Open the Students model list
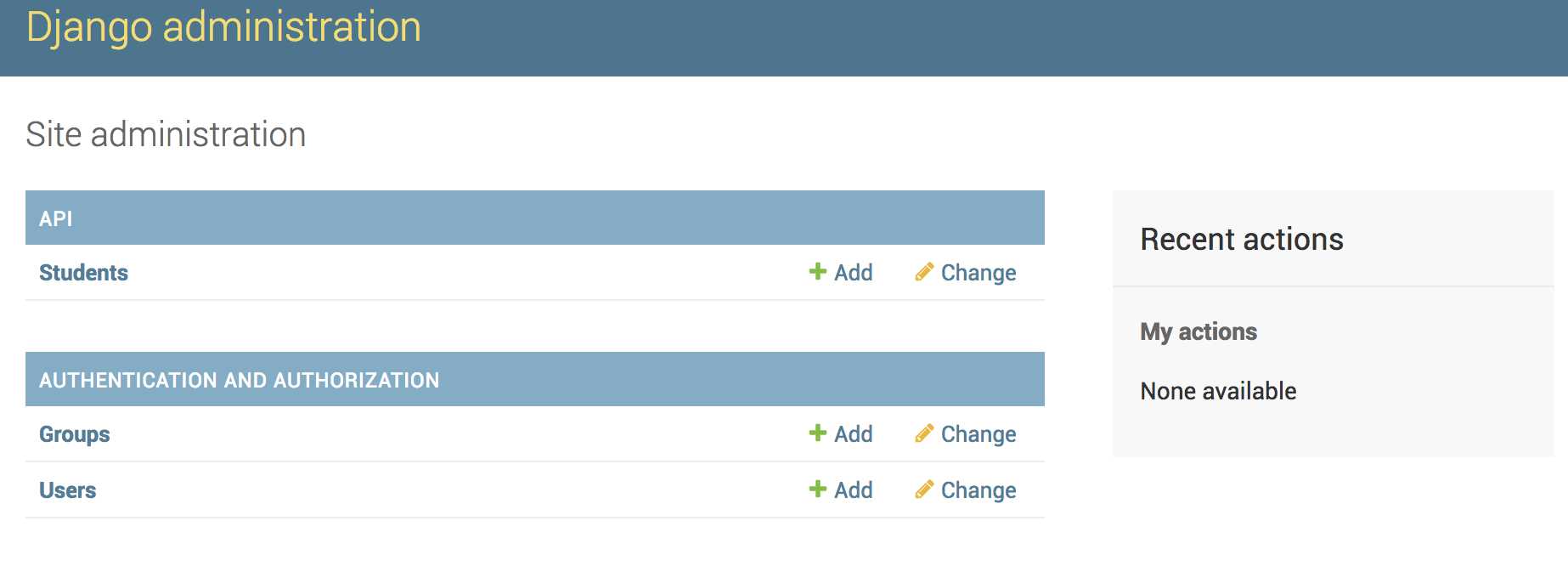Screen dimensions: 1568x566 tap(83, 273)
